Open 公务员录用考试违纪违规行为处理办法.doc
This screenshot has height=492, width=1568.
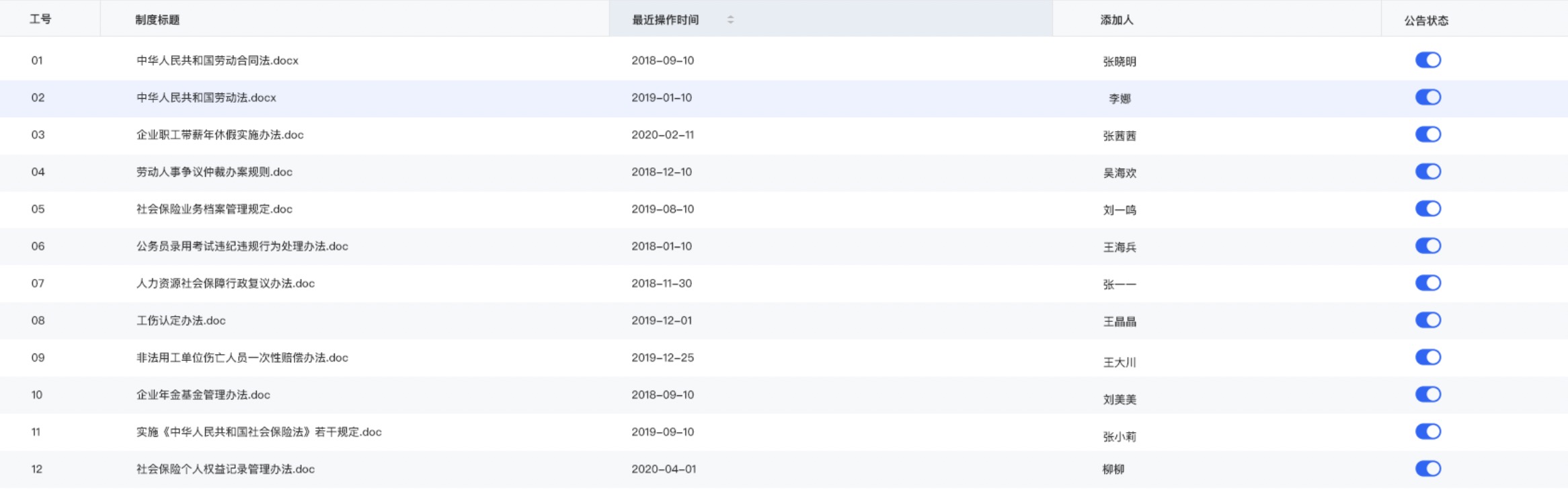tap(242, 247)
